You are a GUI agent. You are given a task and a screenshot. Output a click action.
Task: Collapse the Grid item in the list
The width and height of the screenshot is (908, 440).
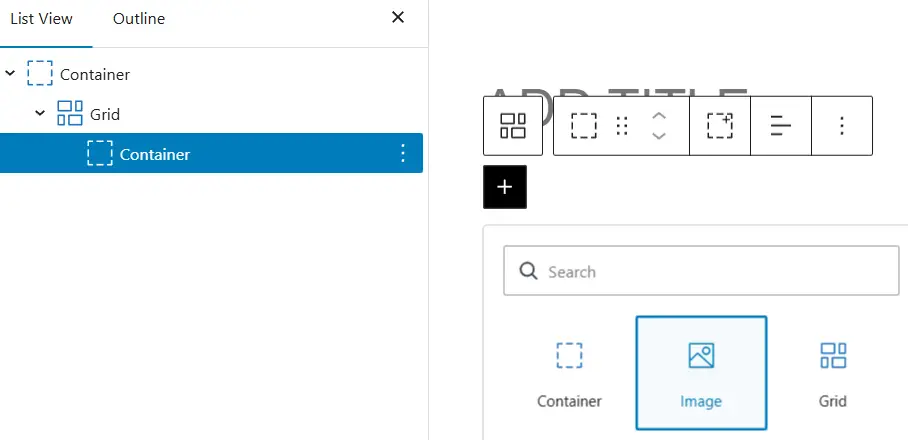click(x=40, y=113)
